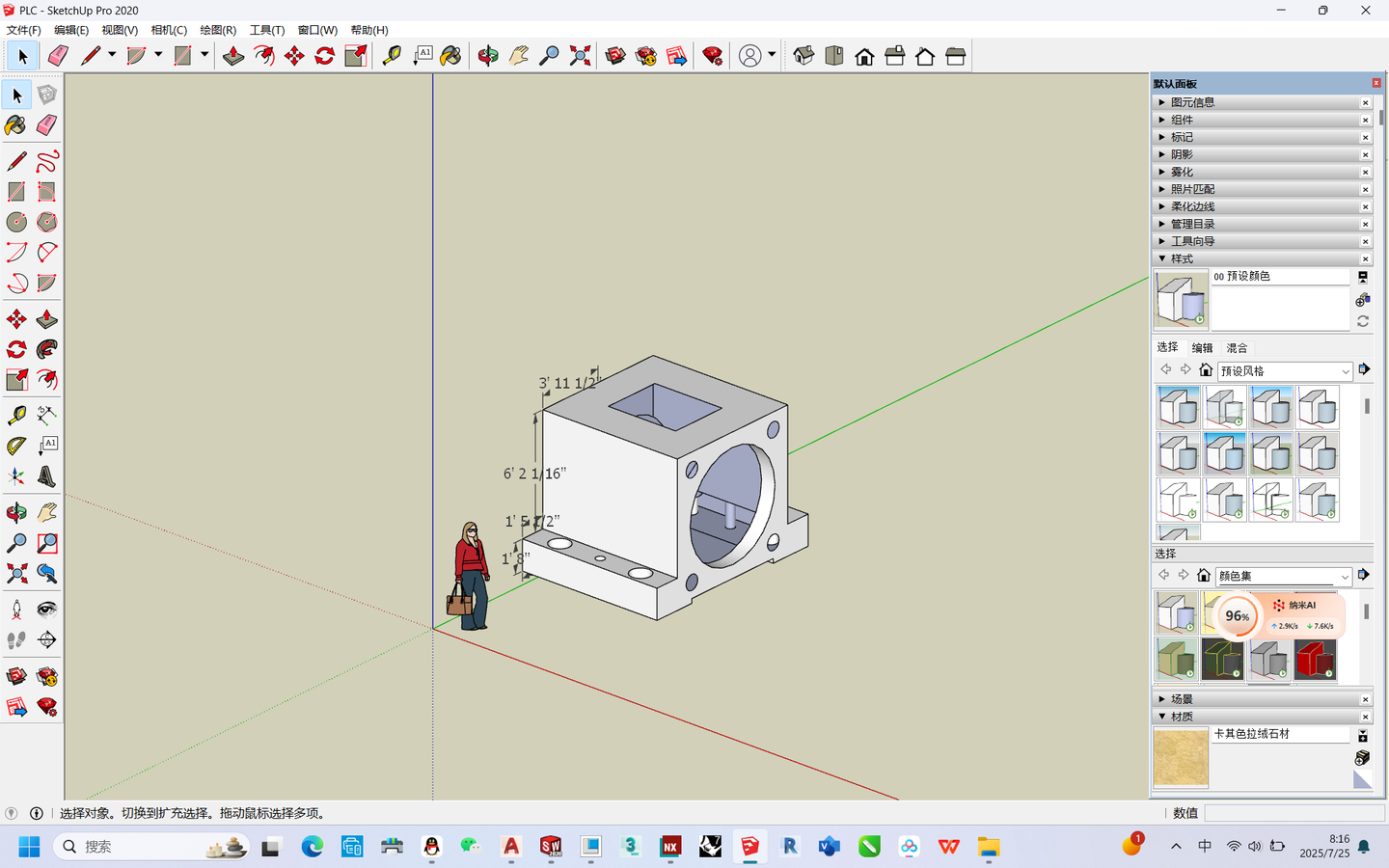1389x868 pixels.
Task: Open SolidWorks from the taskbar
Action: click(x=551, y=847)
